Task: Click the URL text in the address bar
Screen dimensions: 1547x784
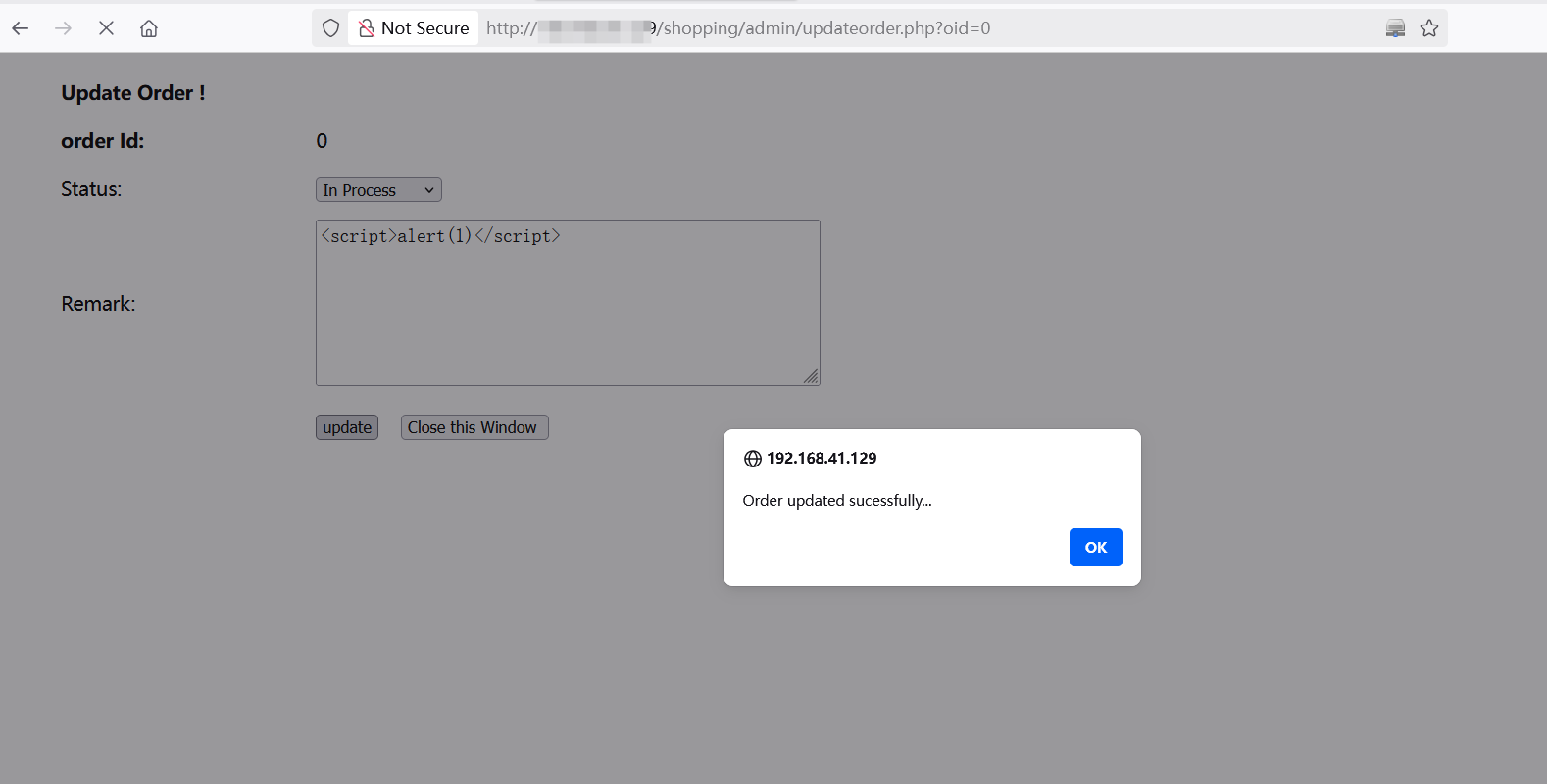Action: (738, 28)
